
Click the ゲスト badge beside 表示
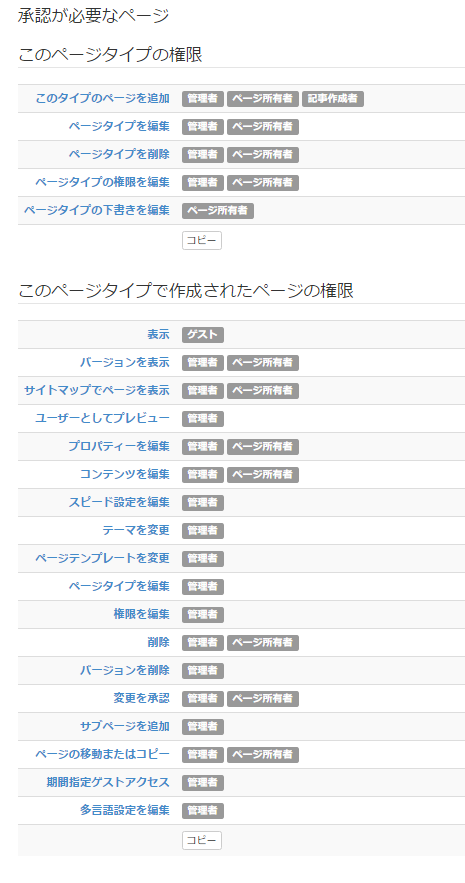pos(203,335)
